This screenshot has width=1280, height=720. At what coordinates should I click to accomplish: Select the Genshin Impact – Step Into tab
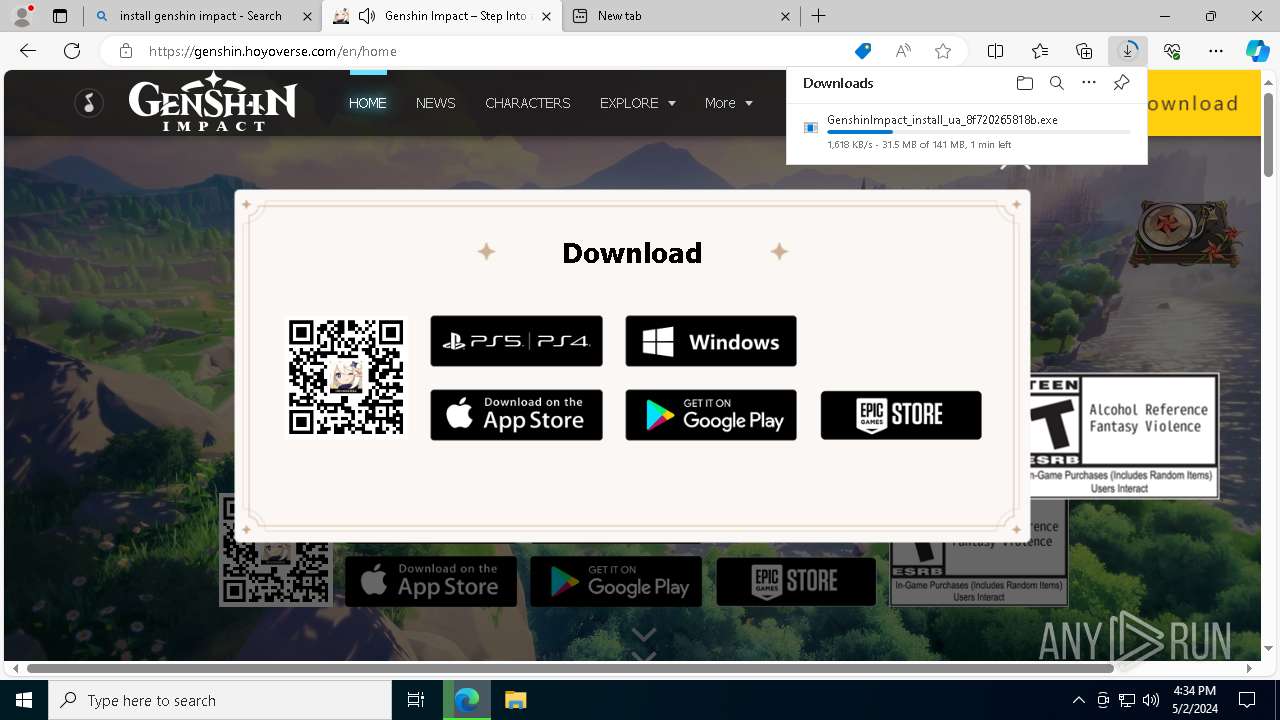[441, 16]
